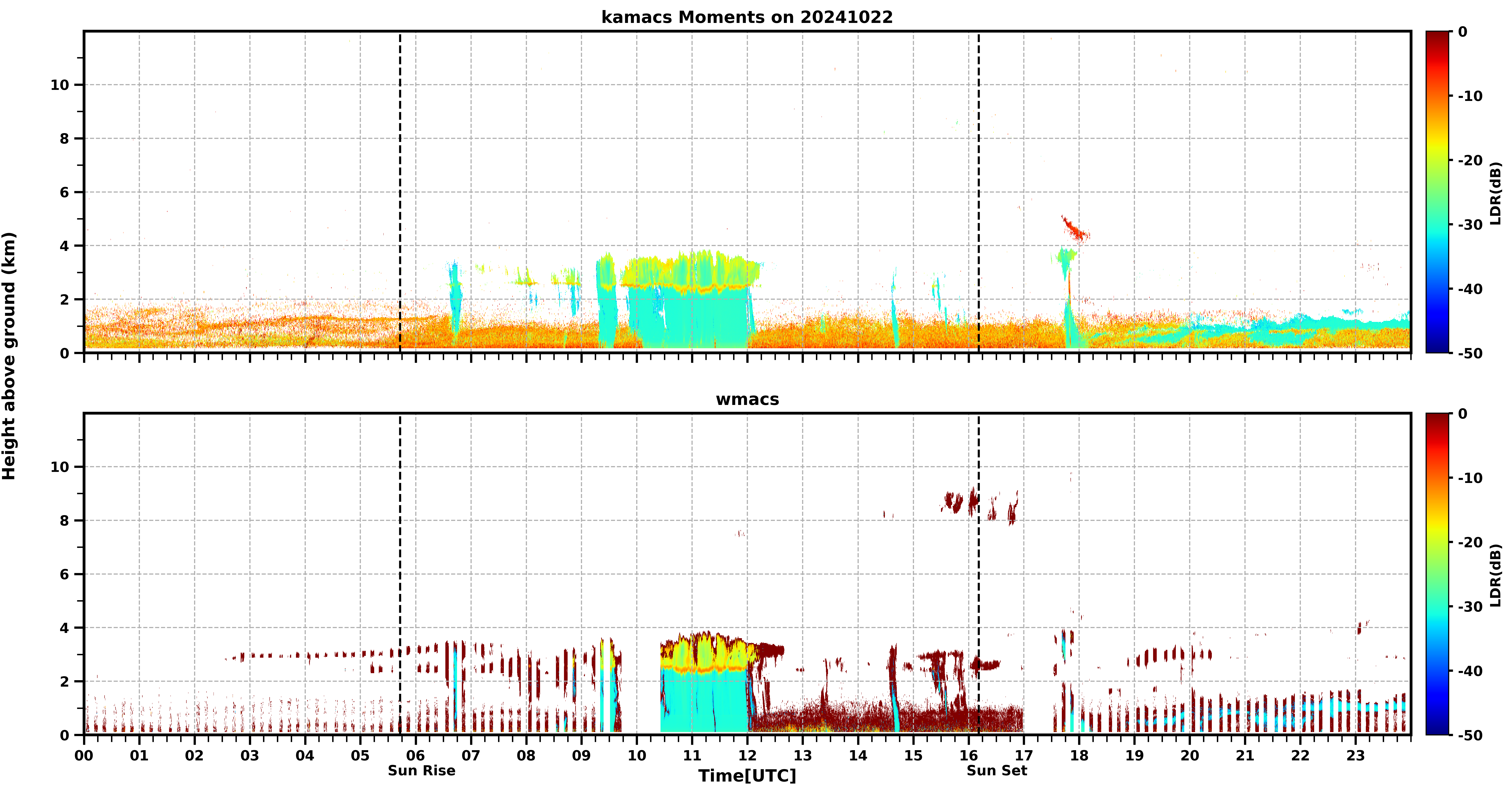The image size is (1512, 795).
Task: Click the '0' tick atop upper colorbar
Action: click(1462, 32)
